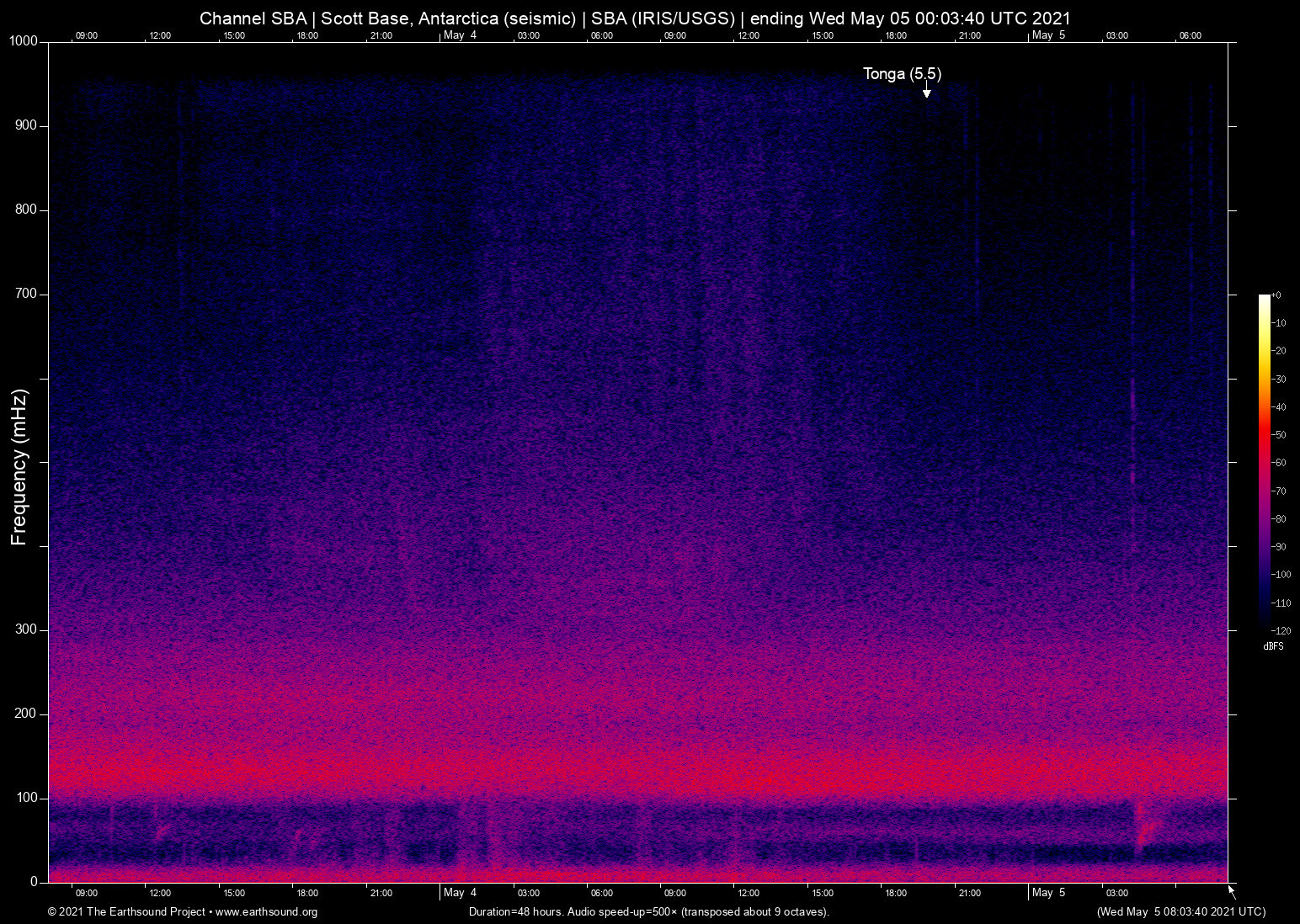Click the timestamp text in bottom-right corner
1300x924 pixels.
click(1180, 911)
